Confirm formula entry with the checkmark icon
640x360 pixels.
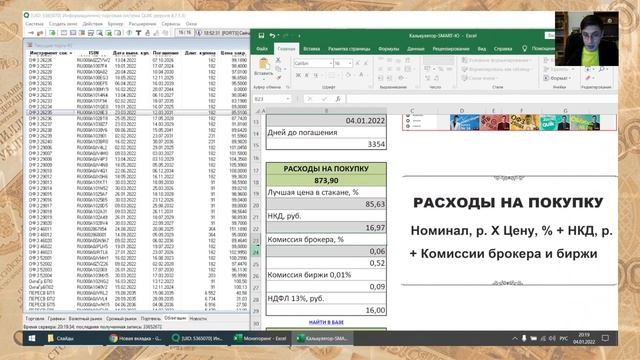(324, 99)
